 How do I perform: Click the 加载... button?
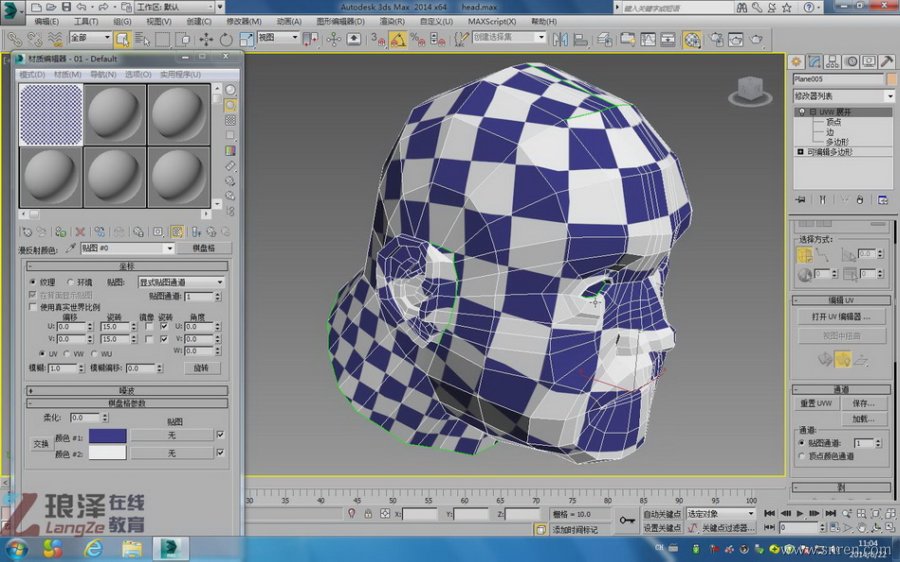(863, 420)
